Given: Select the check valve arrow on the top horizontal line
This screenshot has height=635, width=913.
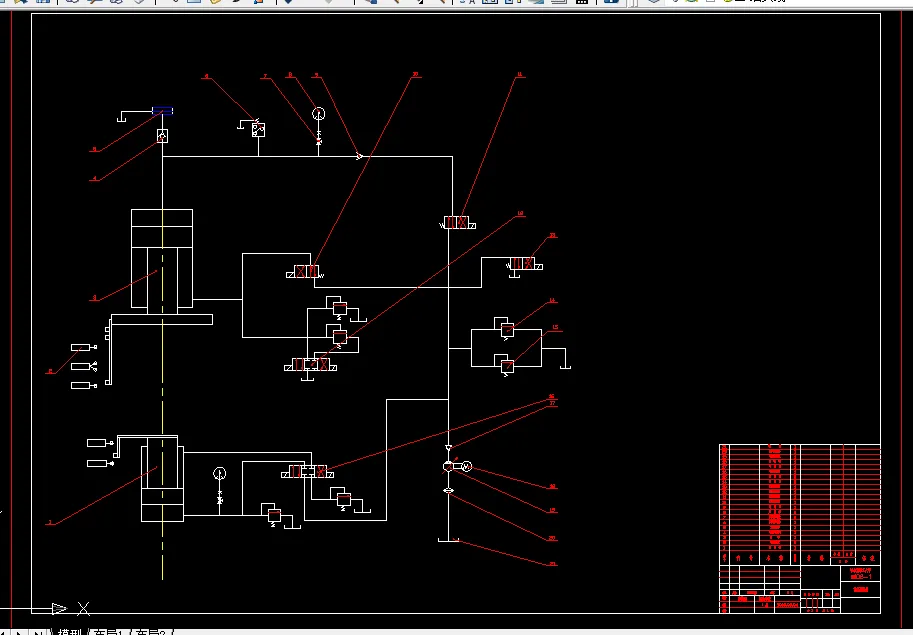Looking at the screenshot, I should click(x=359, y=156).
